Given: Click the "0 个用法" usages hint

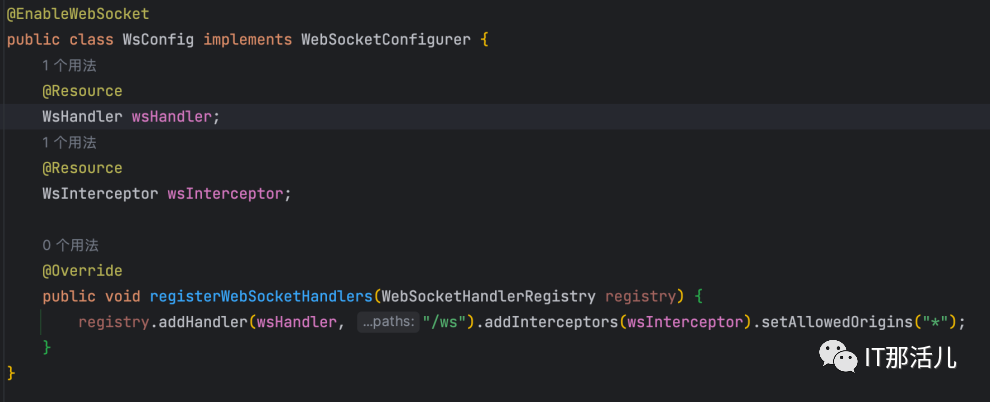Looking at the screenshot, I should pos(70,245).
